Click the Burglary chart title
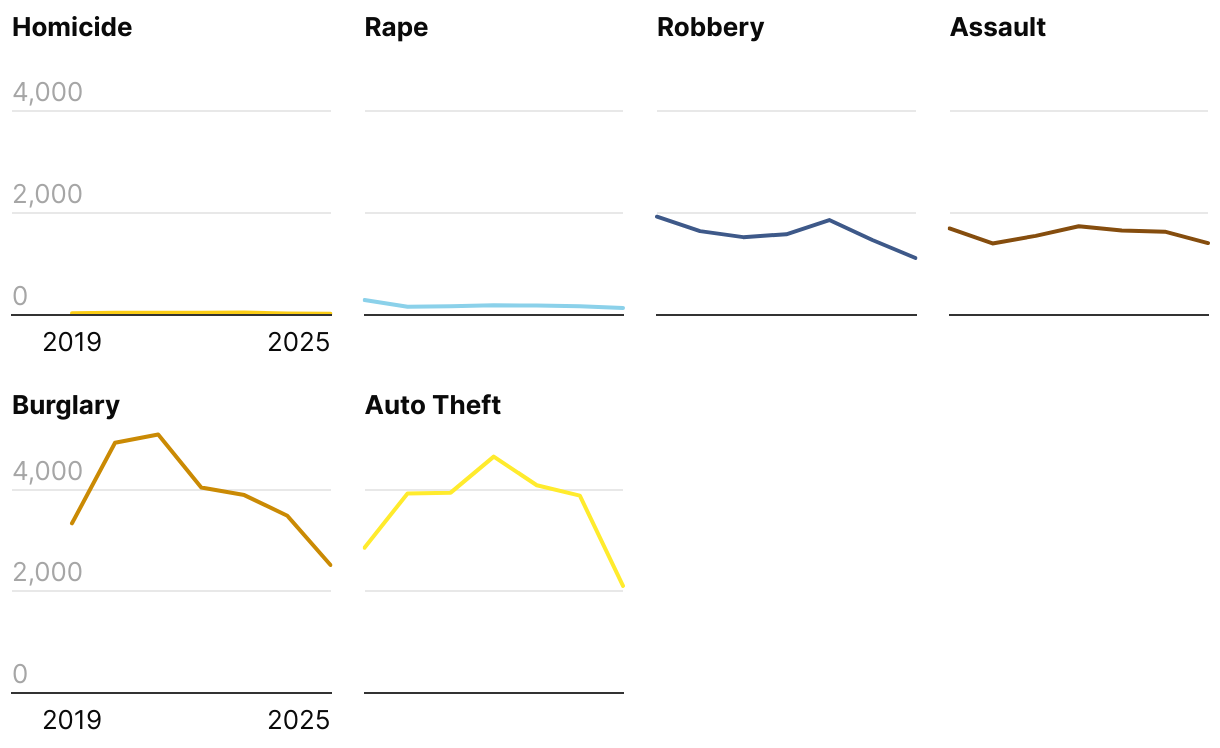Viewport: 1220px width, 748px height. coord(66,405)
